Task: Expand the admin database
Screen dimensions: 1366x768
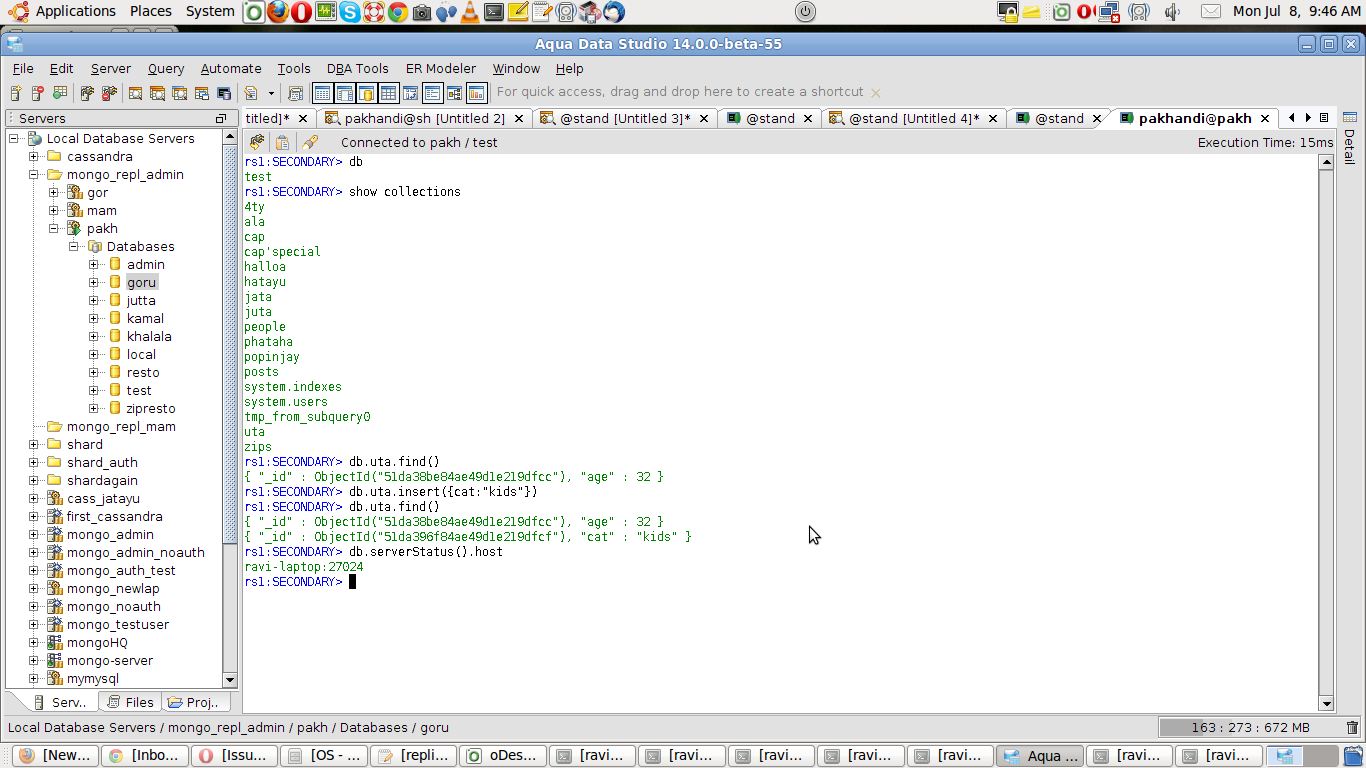Action: pyautogui.click(x=94, y=265)
